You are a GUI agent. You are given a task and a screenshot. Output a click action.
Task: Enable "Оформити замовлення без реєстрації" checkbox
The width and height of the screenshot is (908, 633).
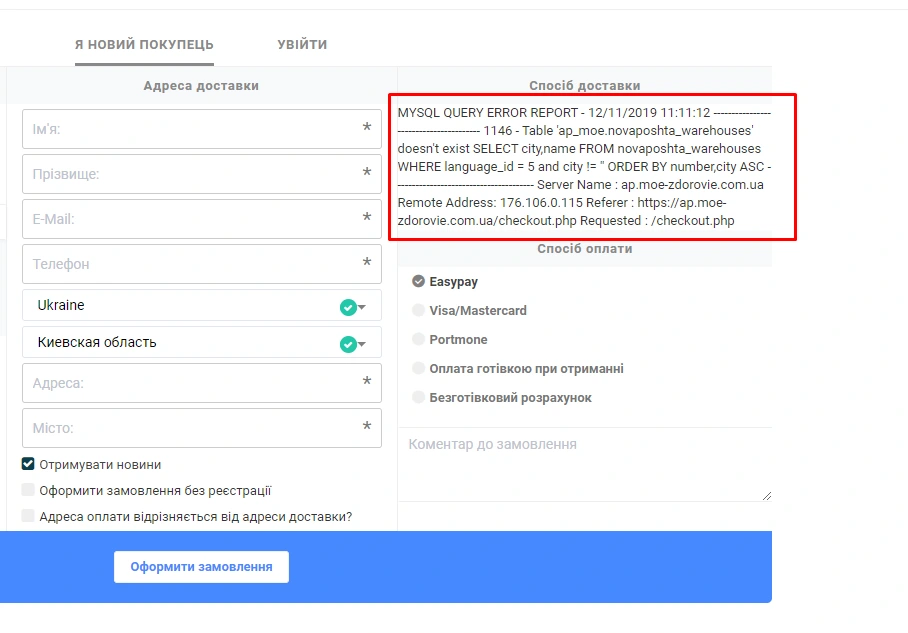(29, 490)
